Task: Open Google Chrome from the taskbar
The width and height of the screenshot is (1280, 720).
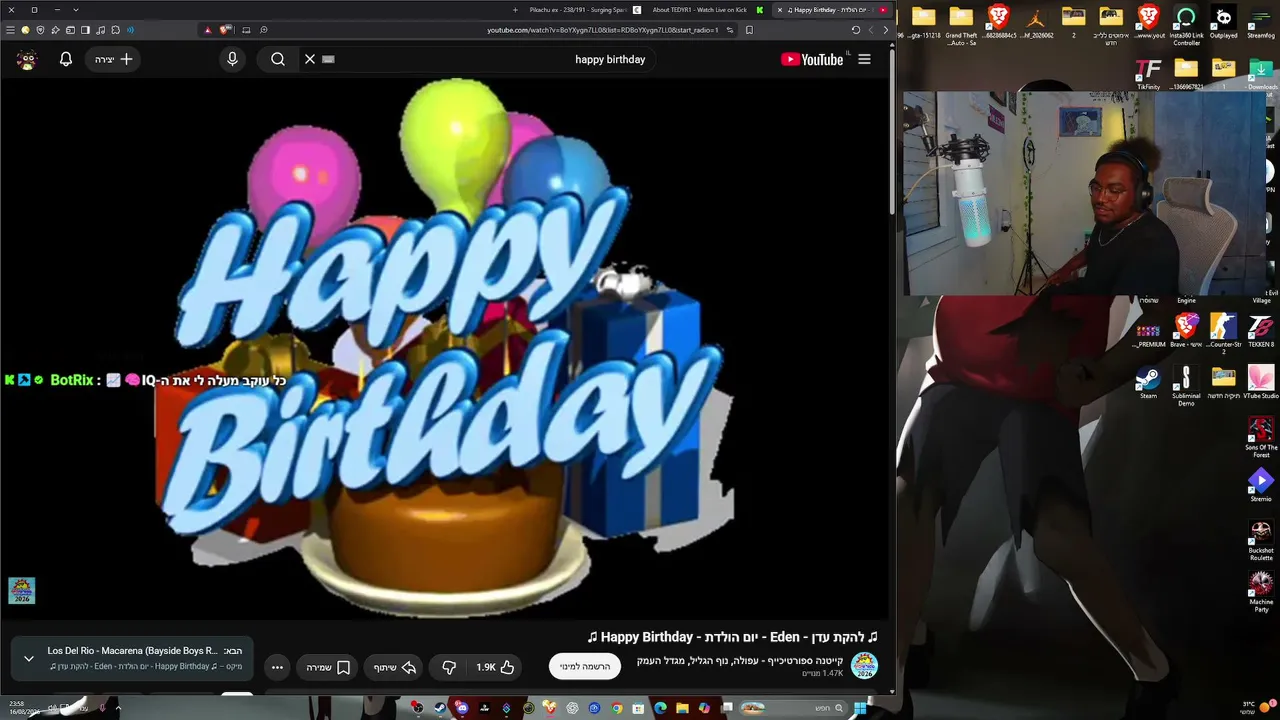Action: tap(616, 708)
